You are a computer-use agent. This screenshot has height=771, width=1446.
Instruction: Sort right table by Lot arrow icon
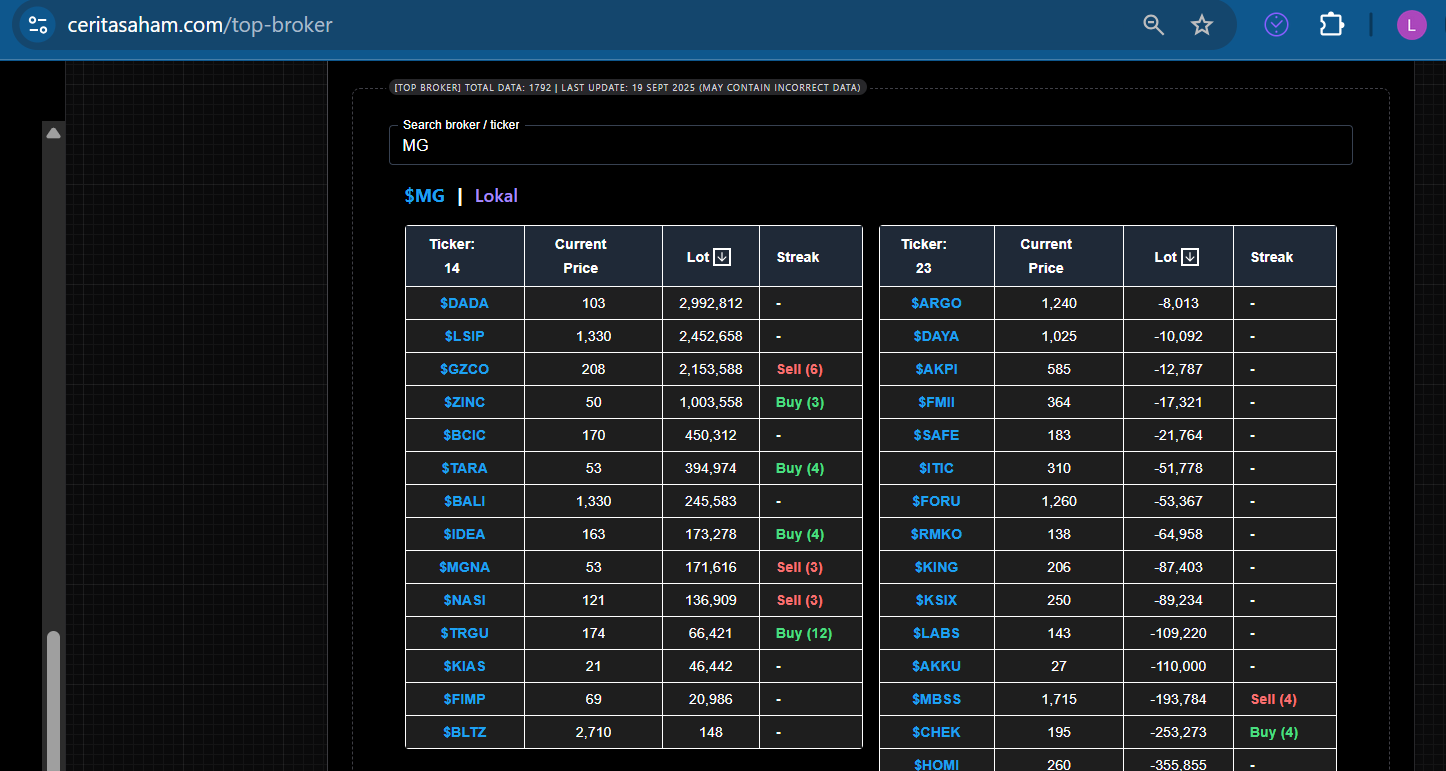click(1190, 257)
